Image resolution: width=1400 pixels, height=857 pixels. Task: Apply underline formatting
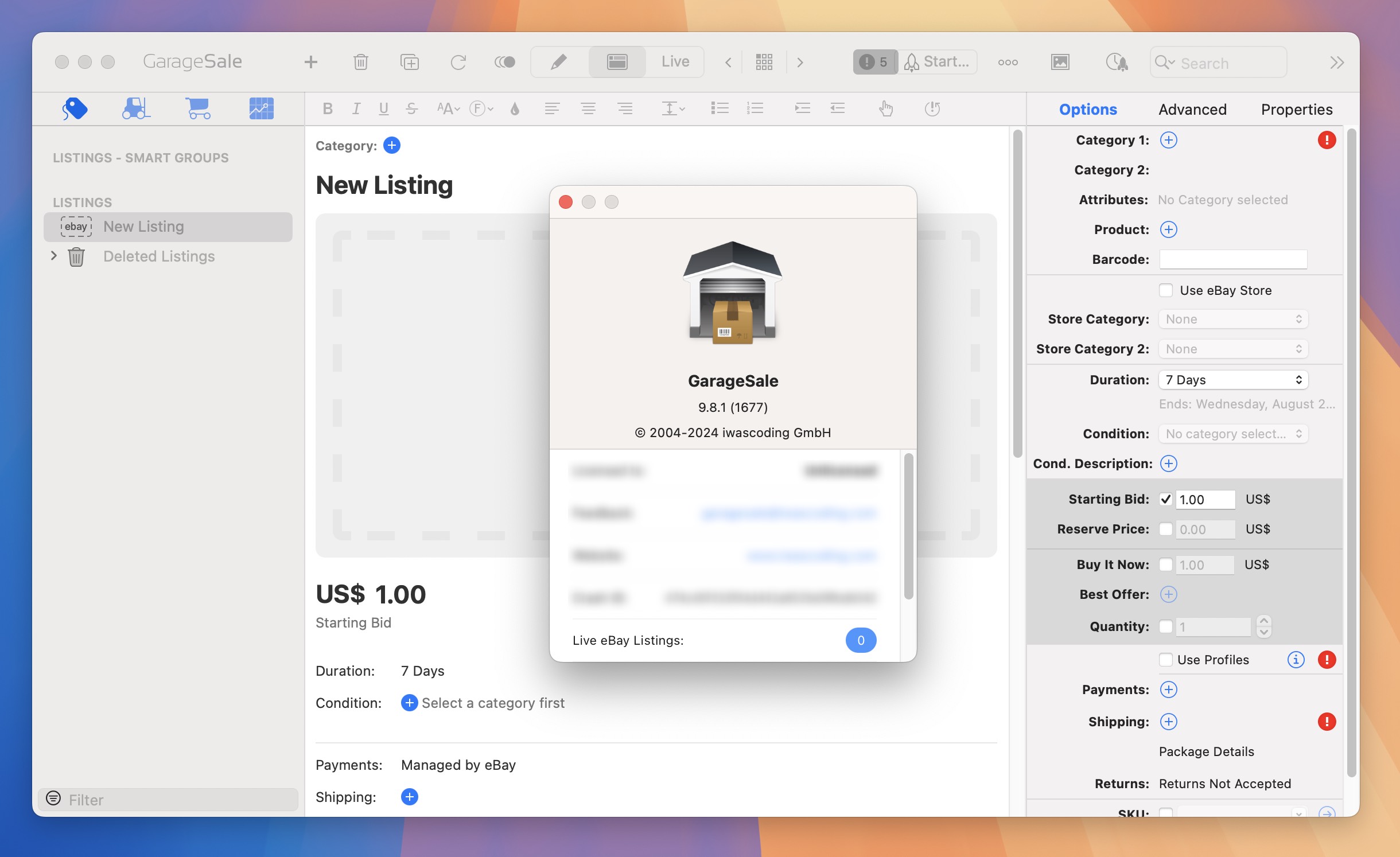(x=384, y=108)
